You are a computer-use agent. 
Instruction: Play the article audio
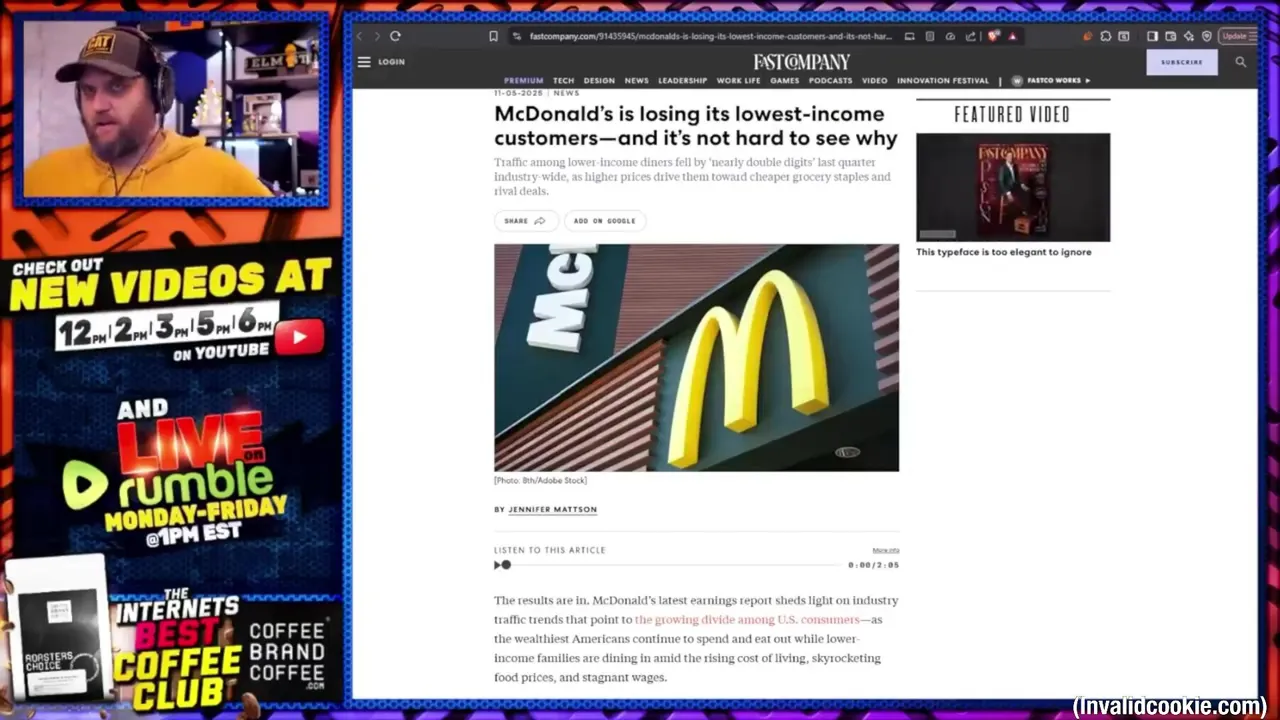point(497,565)
